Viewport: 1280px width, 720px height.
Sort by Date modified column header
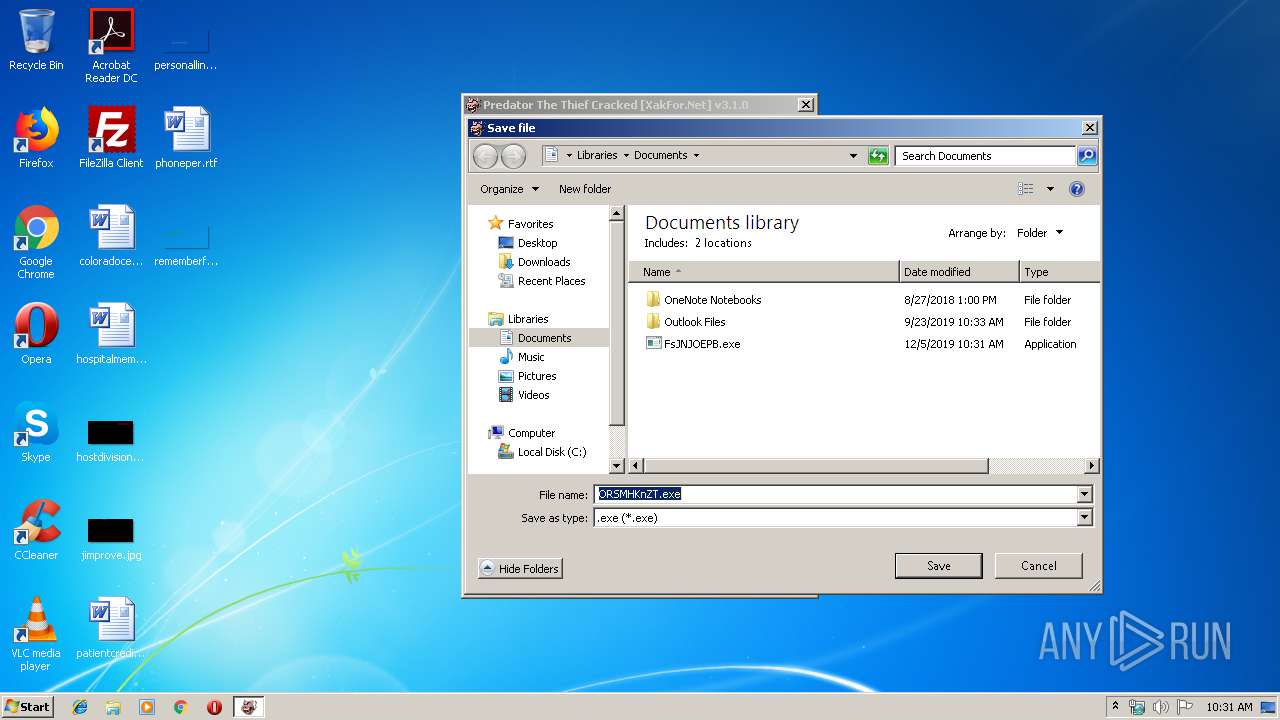pyautogui.click(x=959, y=272)
